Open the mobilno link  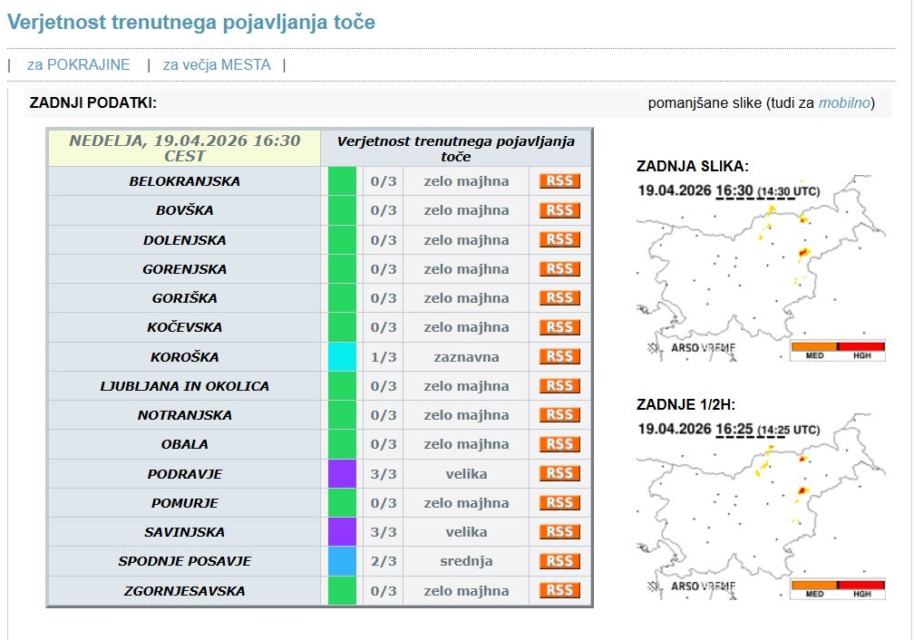845,101
